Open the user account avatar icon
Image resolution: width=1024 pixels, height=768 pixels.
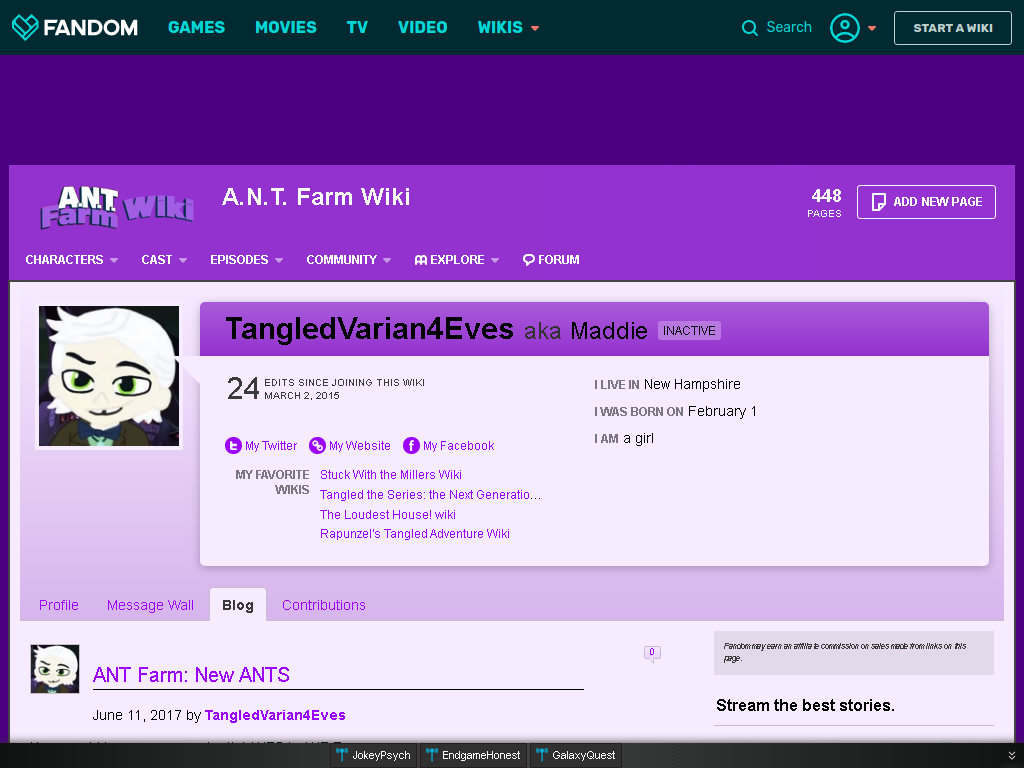click(x=844, y=27)
